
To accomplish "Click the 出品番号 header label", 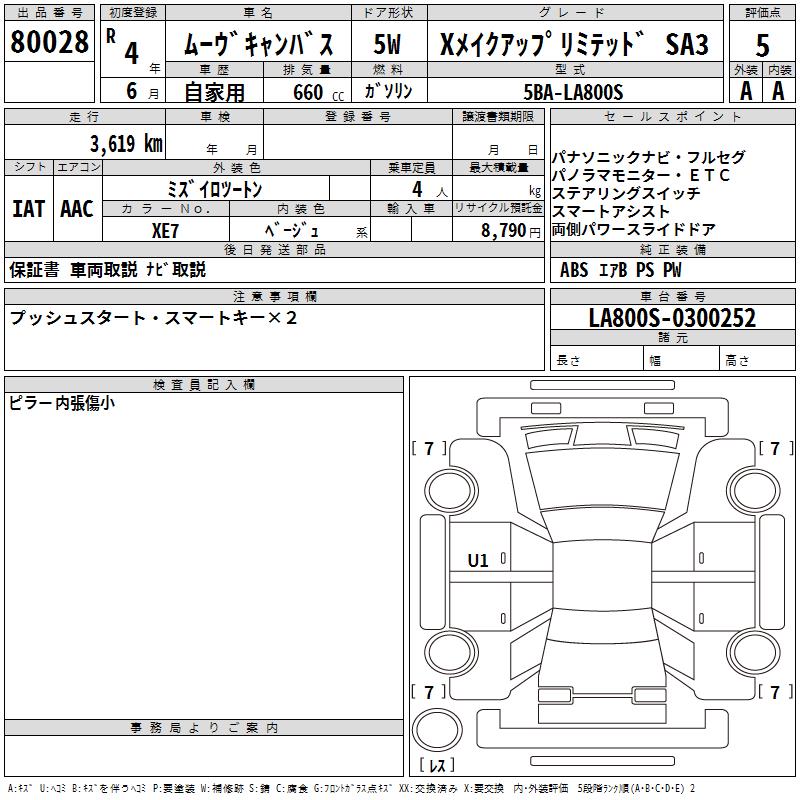I will (x=49, y=13).
